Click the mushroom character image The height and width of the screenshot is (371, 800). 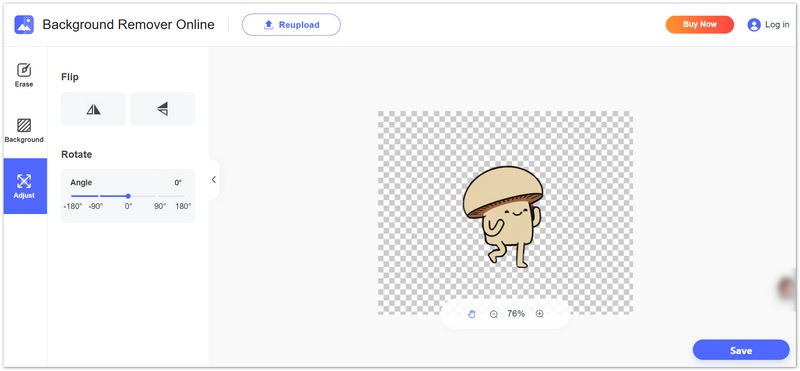click(503, 216)
